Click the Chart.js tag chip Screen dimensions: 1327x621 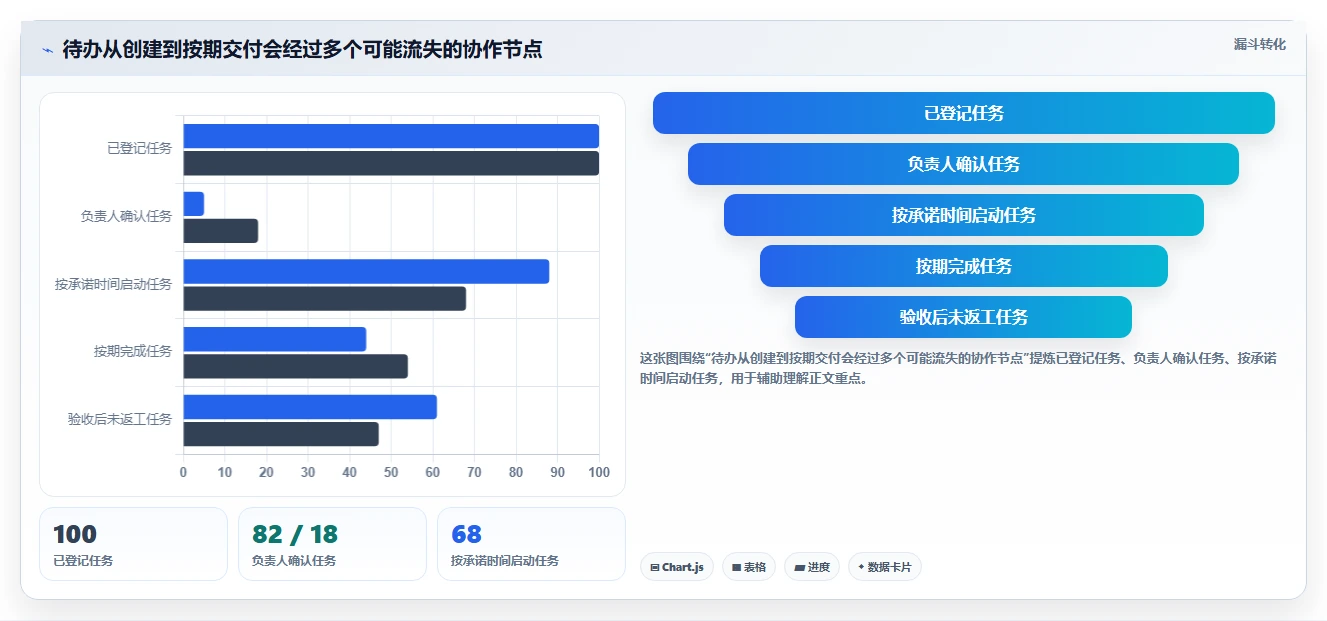677,567
